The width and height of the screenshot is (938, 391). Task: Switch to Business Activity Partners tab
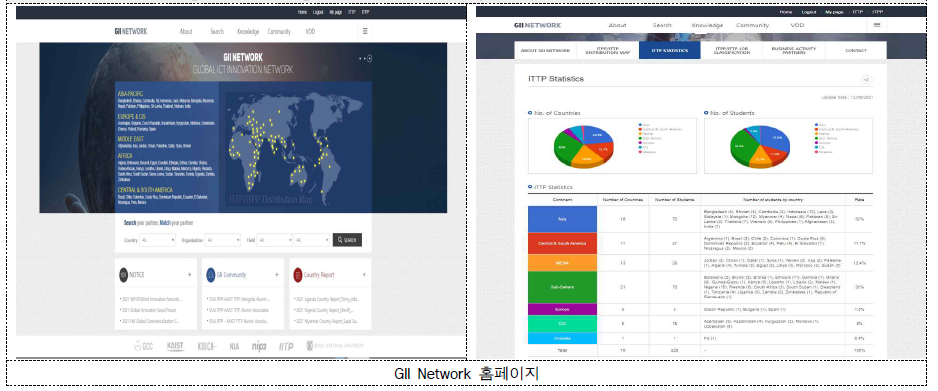coord(794,50)
